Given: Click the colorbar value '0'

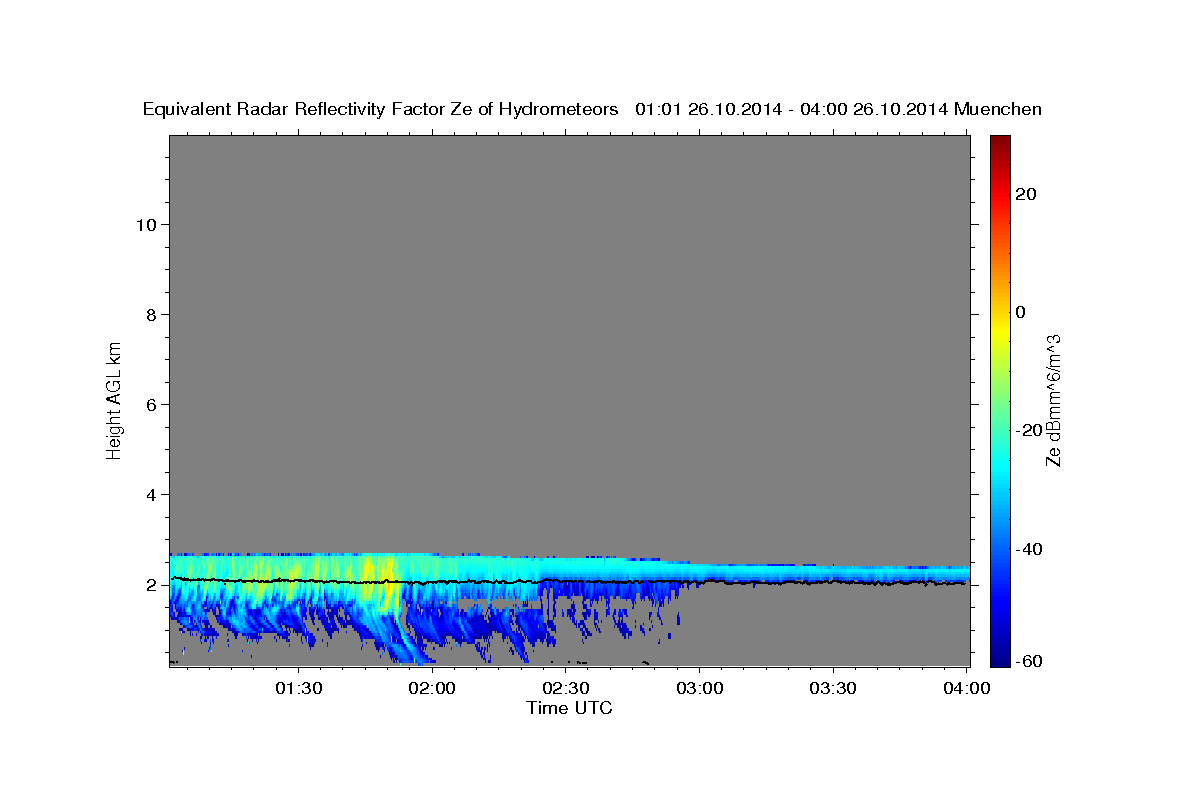Looking at the screenshot, I should pos(1021,312).
